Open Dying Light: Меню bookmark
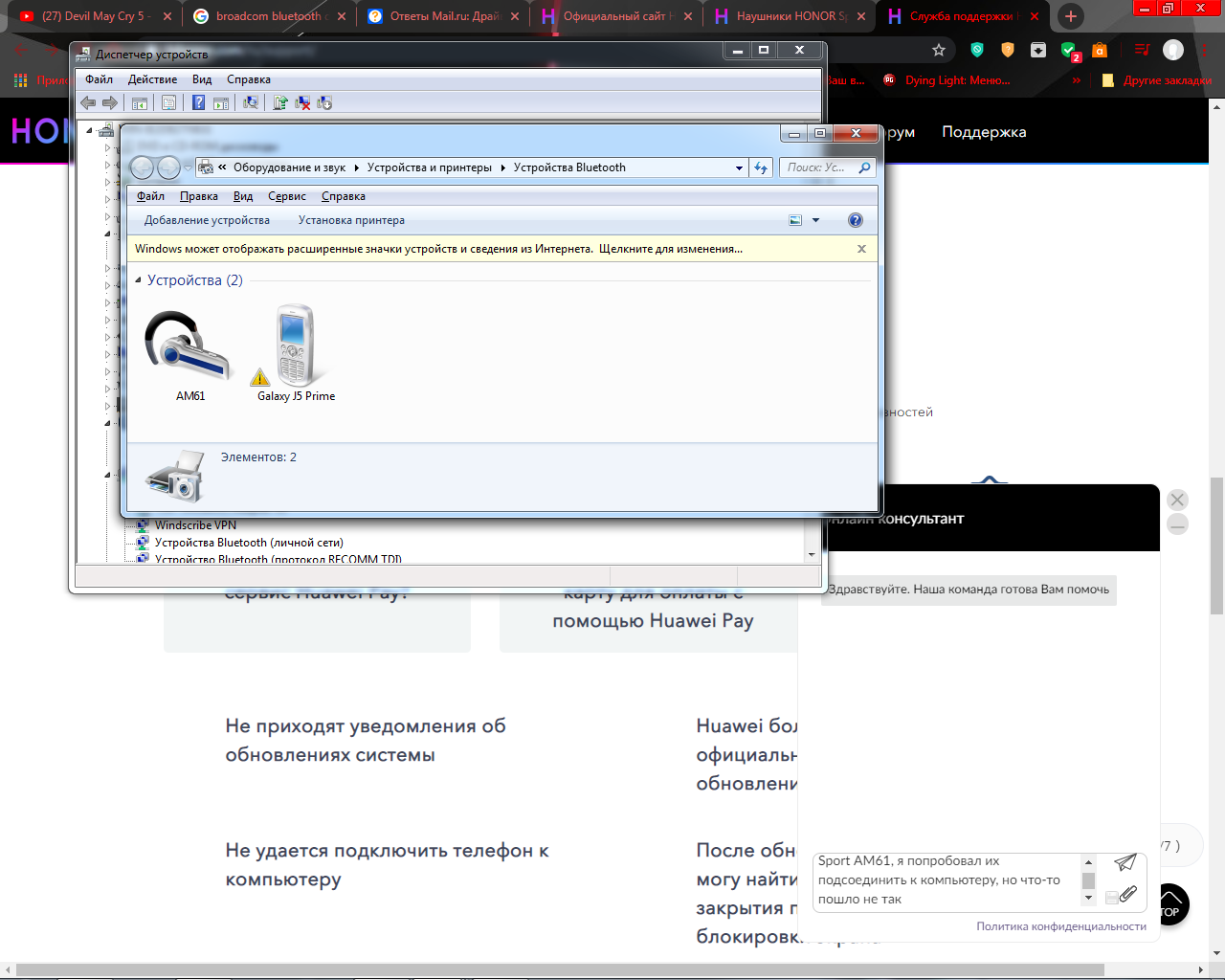This screenshot has height=980, width=1225. click(947, 80)
